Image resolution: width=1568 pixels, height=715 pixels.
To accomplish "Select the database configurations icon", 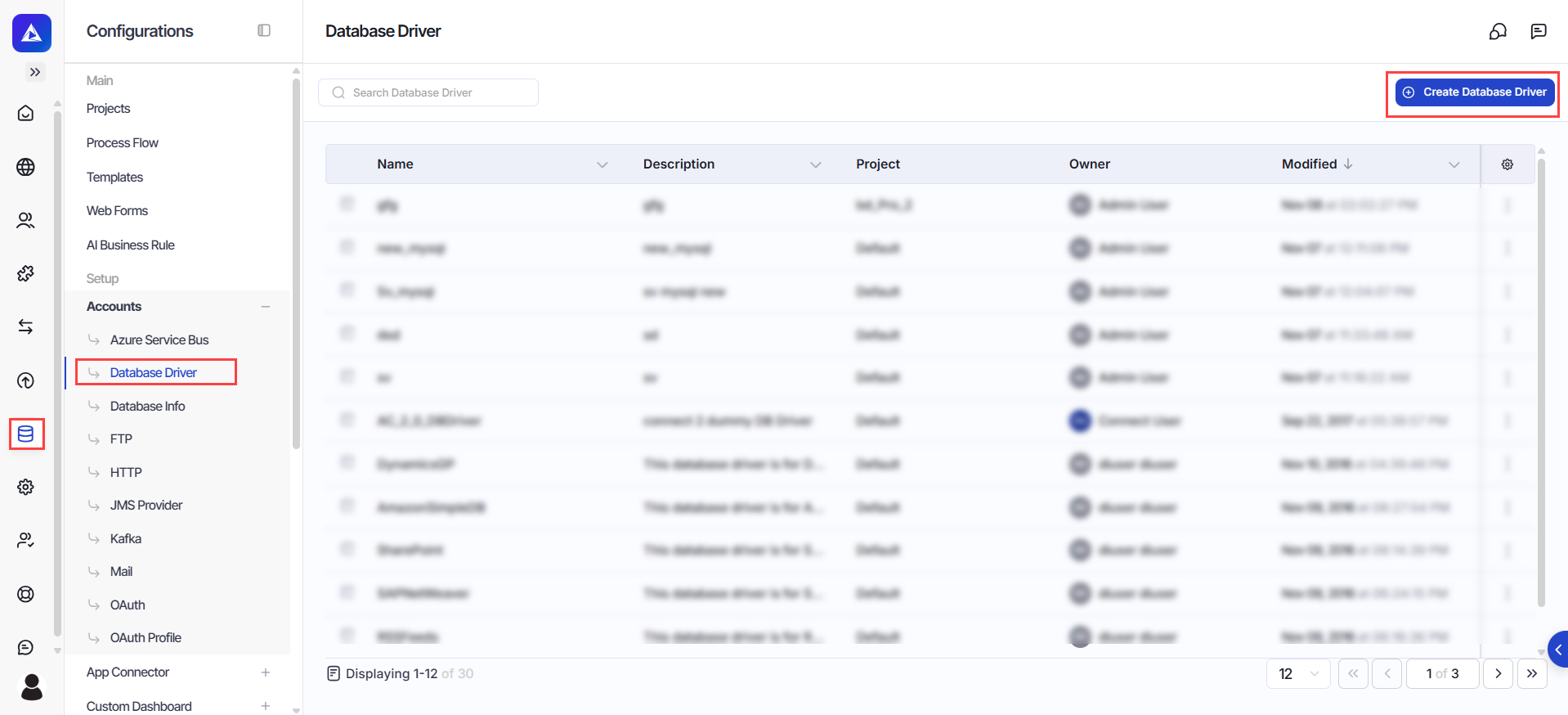I will pyautogui.click(x=26, y=434).
